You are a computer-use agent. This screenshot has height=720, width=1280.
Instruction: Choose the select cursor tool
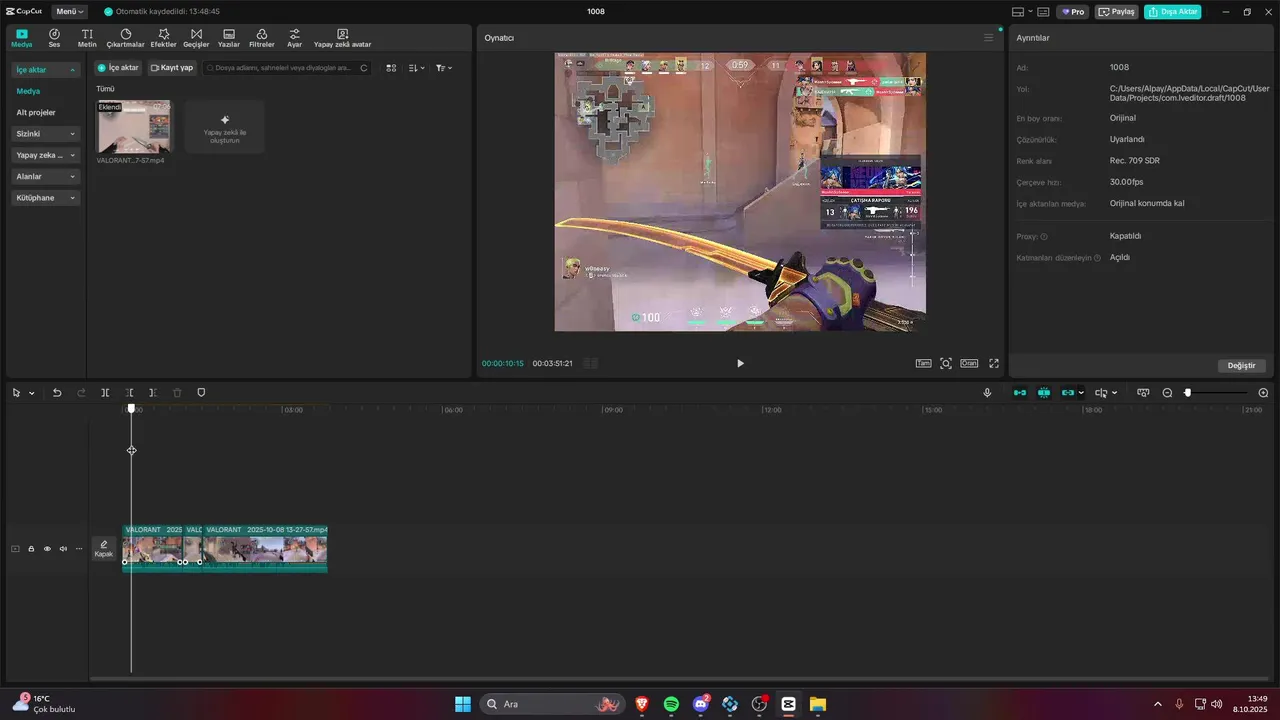tap(16, 393)
